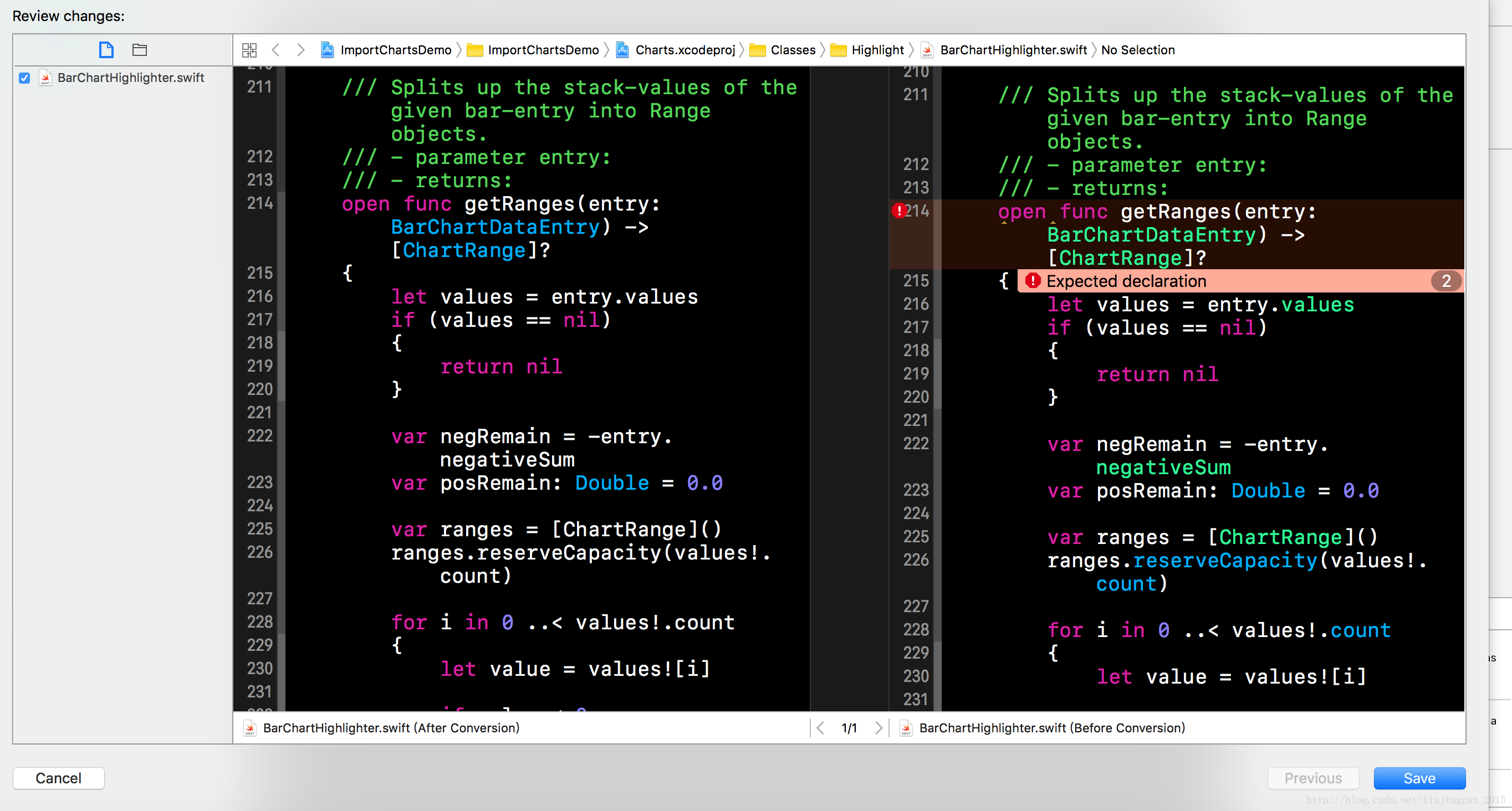Viewport: 1512px width, 811px height.
Task: Click the Swift file icon in After Conversion footer
Action: point(250,728)
